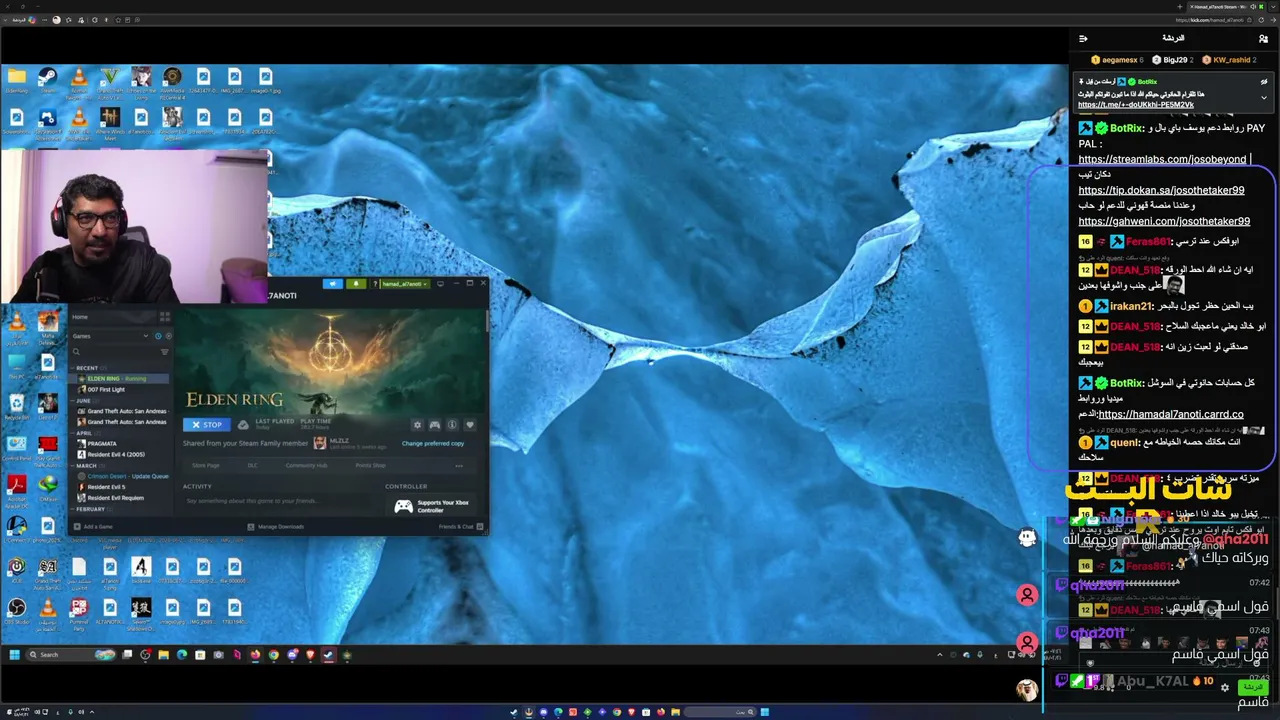Select Resident Evil 4 (2005) in library

(x=115, y=454)
